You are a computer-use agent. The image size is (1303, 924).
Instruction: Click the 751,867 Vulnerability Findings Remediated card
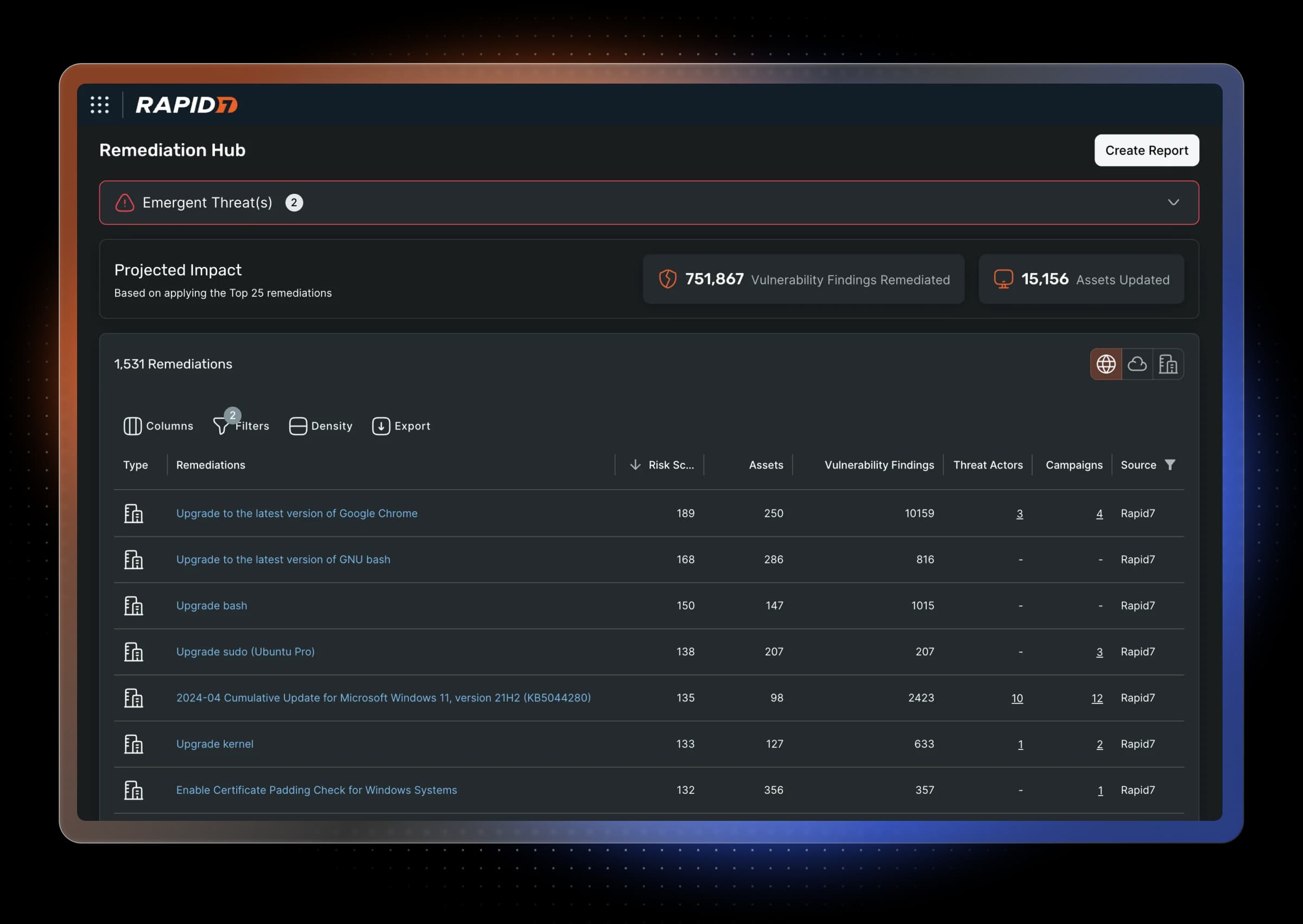804,279
